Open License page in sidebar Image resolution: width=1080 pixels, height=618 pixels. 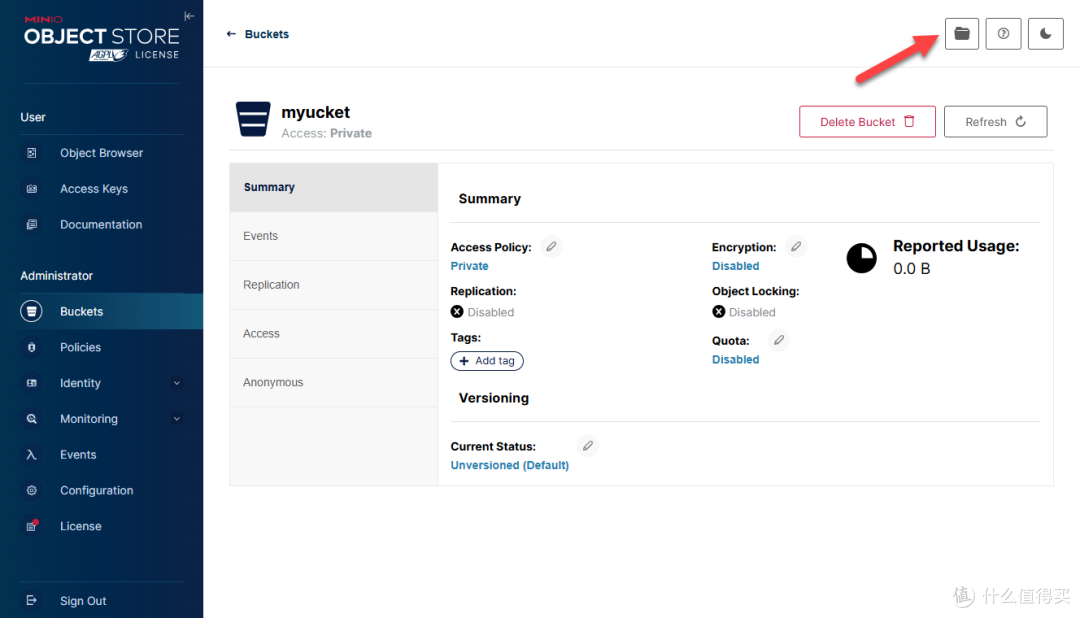coord(101,526)
